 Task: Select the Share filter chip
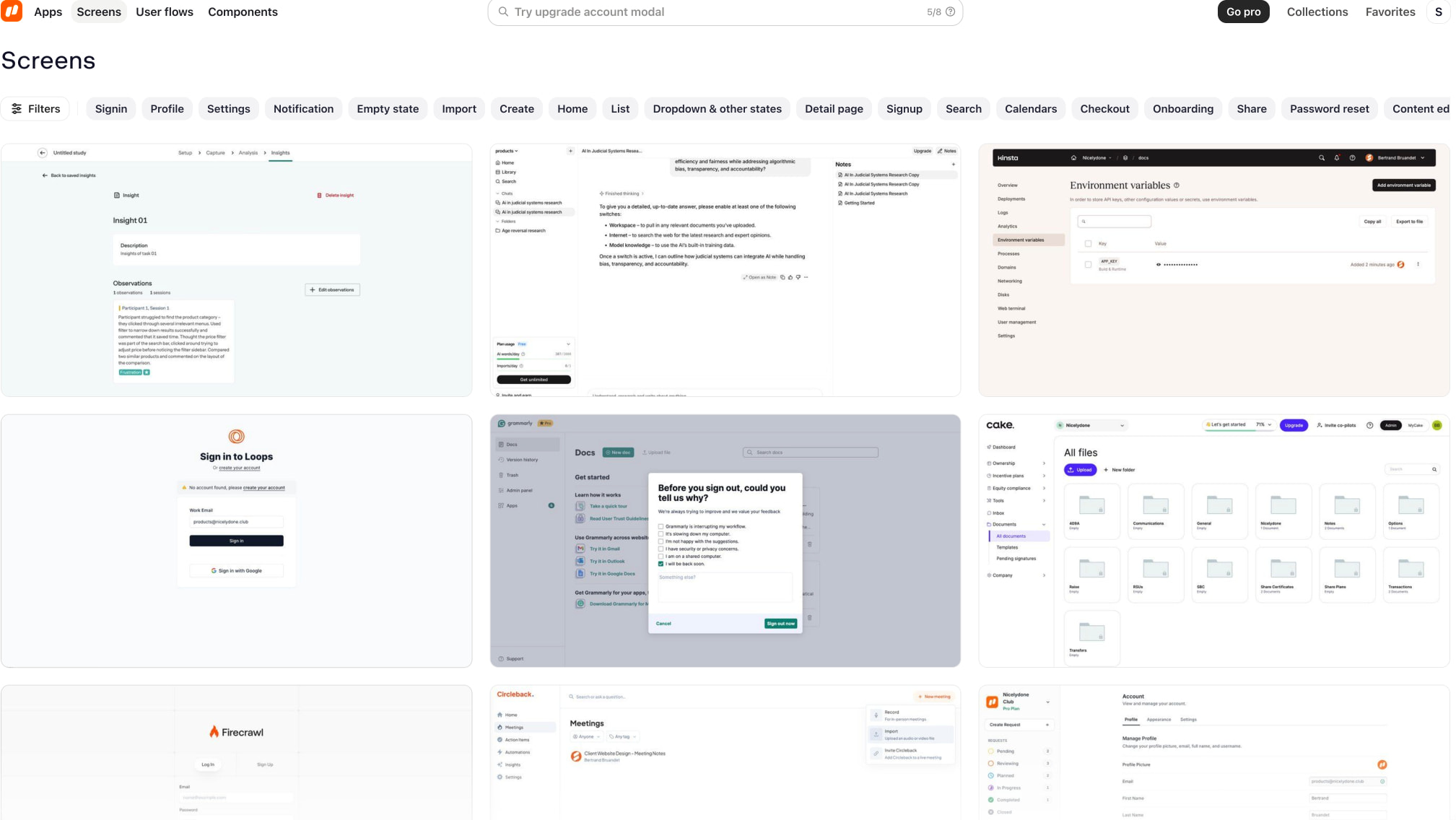click(x=1251, y=108)
